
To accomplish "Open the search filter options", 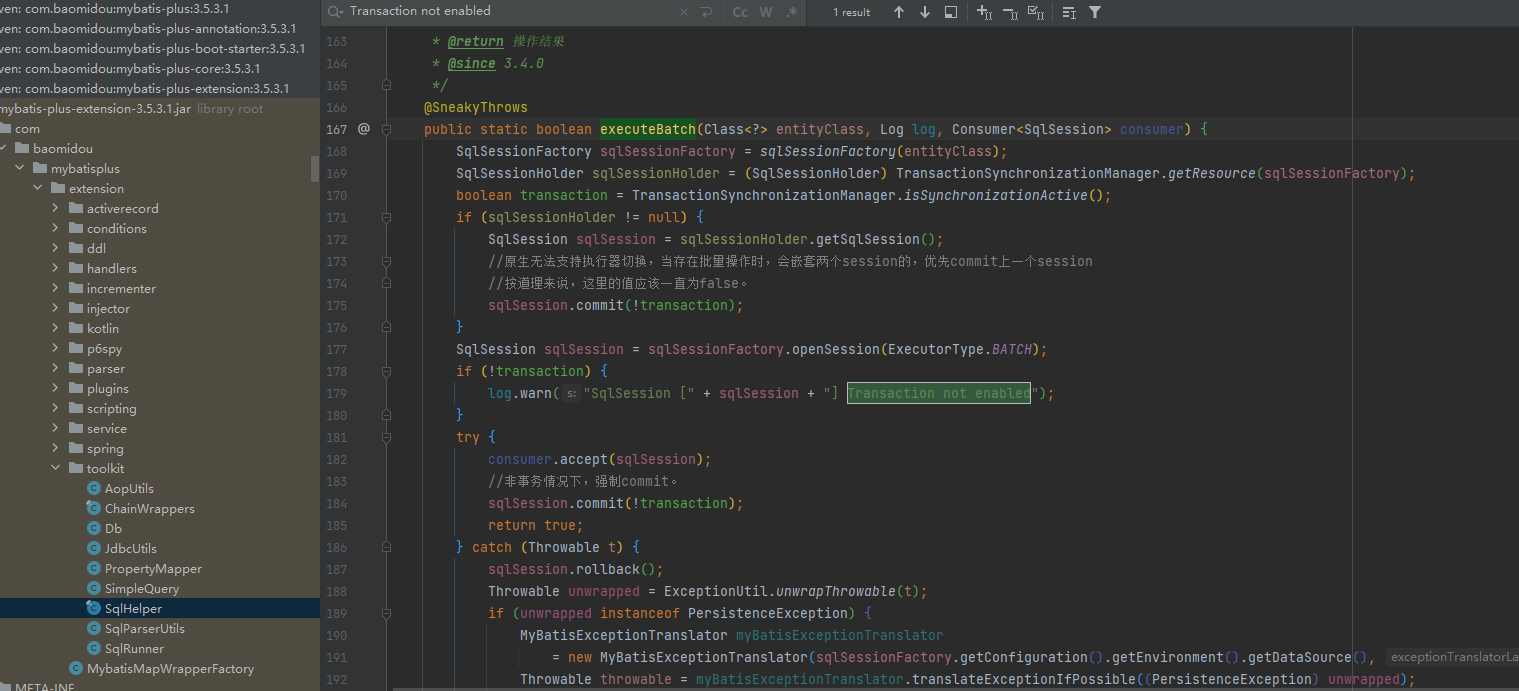I will 1095,12.
